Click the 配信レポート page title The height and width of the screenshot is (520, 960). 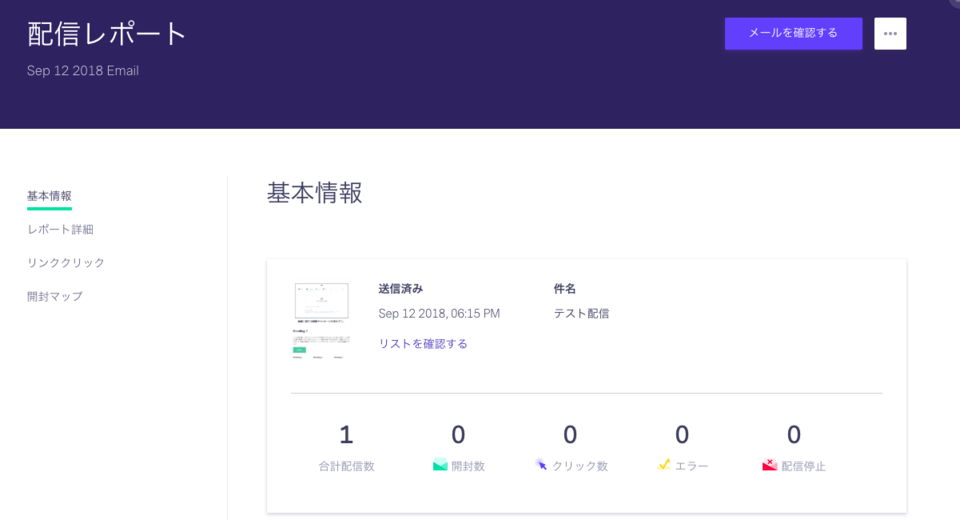pyautogui.click(x=107, y=34)
